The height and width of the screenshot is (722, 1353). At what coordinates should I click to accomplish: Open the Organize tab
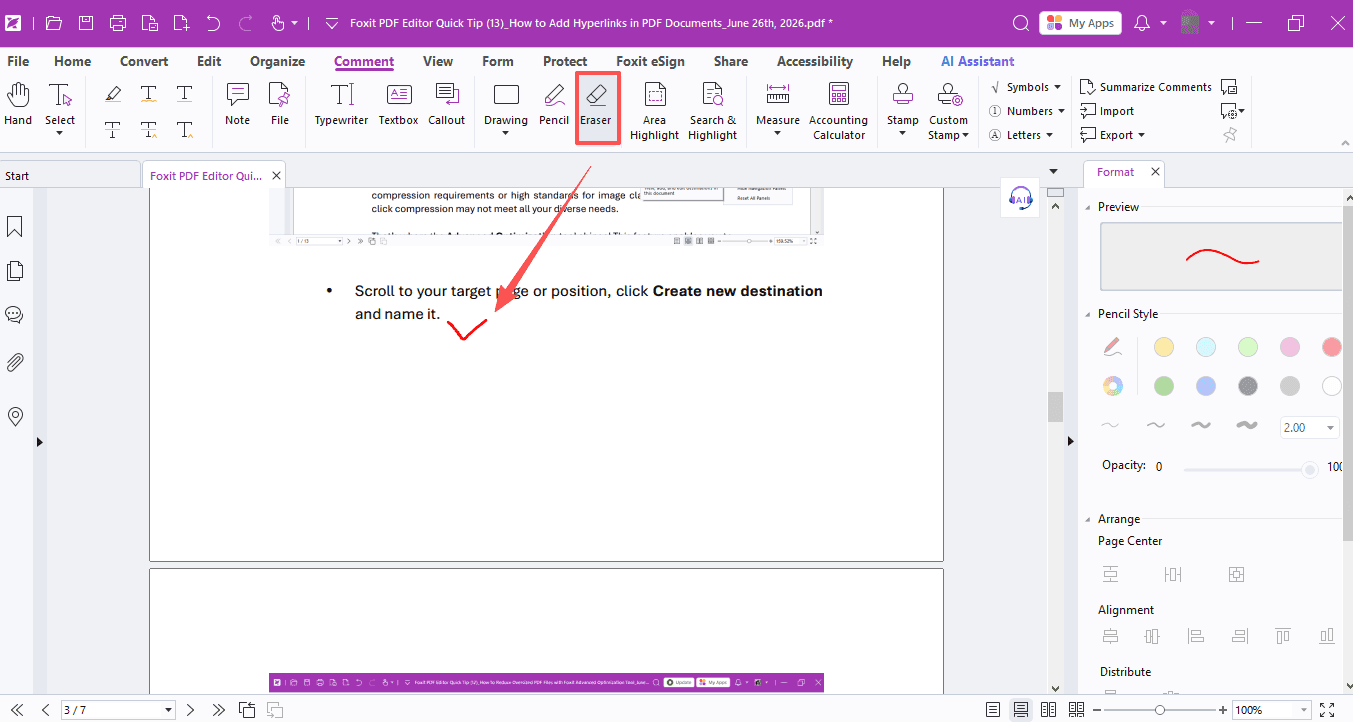point(278,61)
